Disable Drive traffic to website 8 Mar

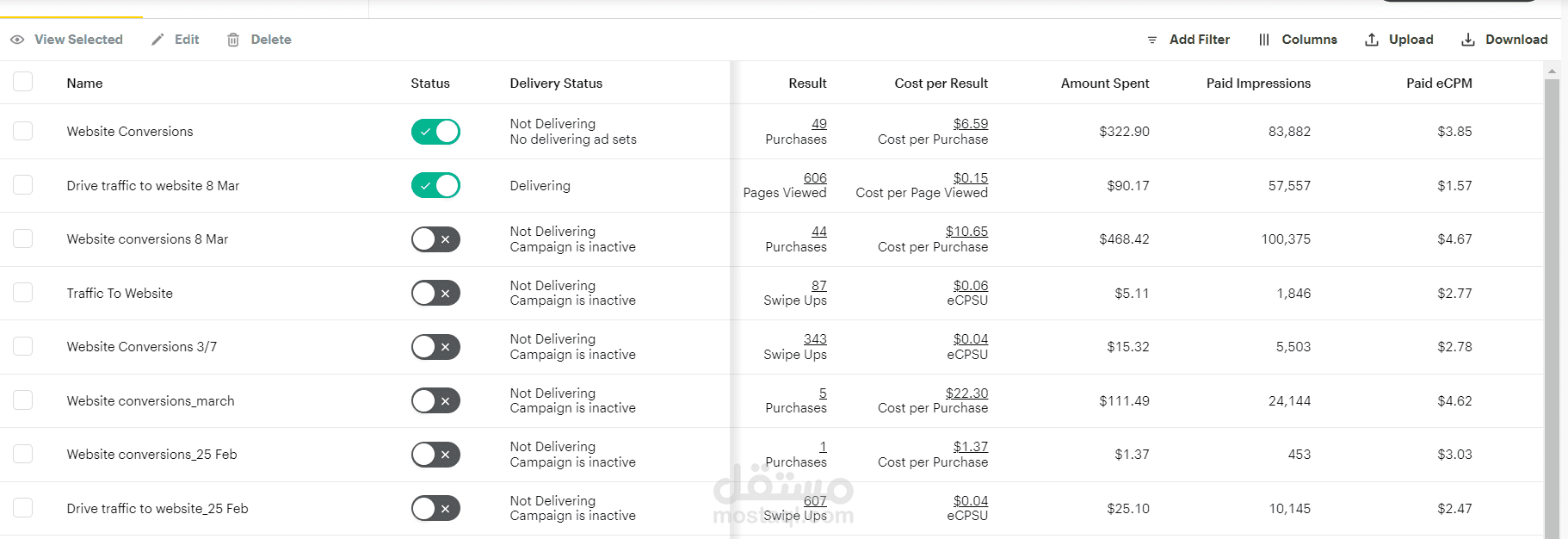[435, 185]
